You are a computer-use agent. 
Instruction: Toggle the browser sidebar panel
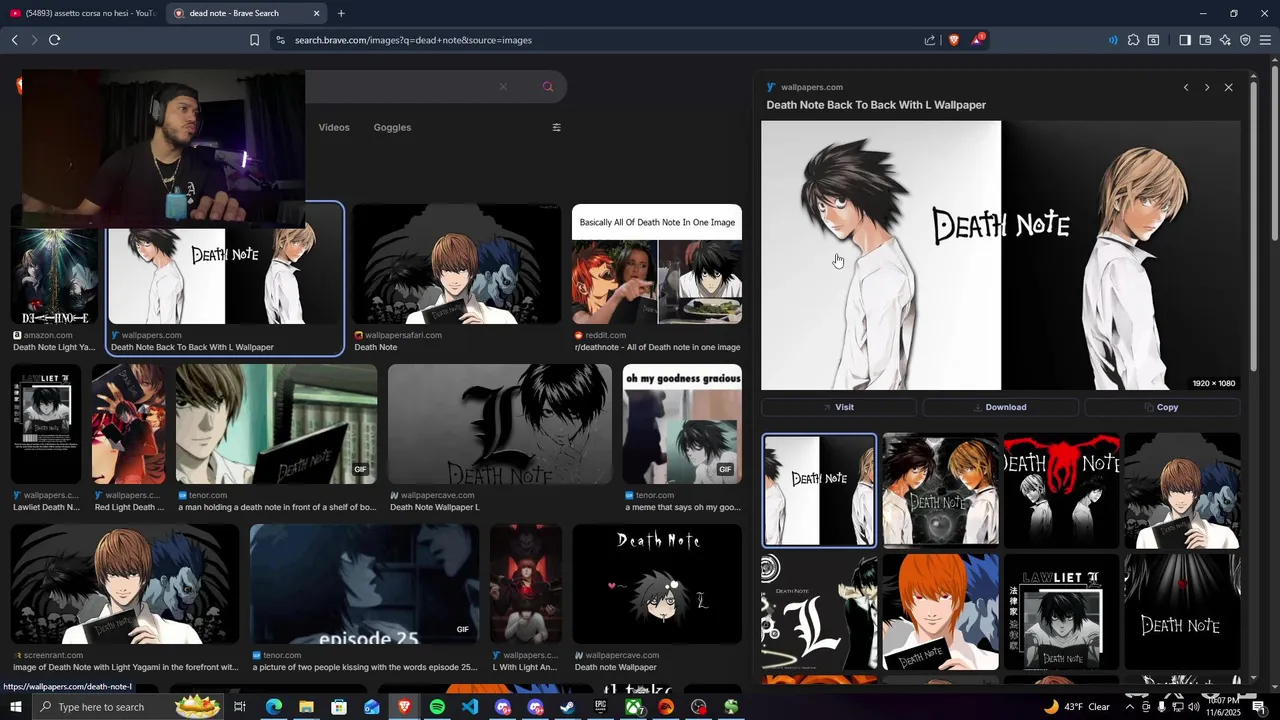point(1185,40)
